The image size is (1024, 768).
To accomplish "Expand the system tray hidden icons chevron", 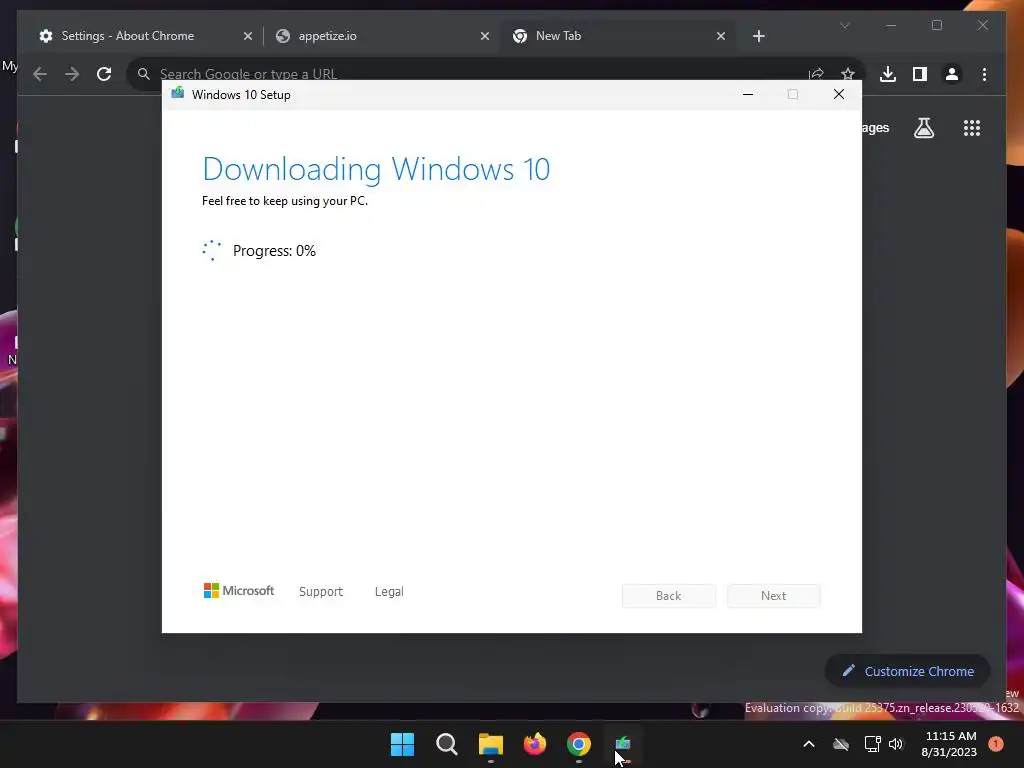I will point(808,744).
